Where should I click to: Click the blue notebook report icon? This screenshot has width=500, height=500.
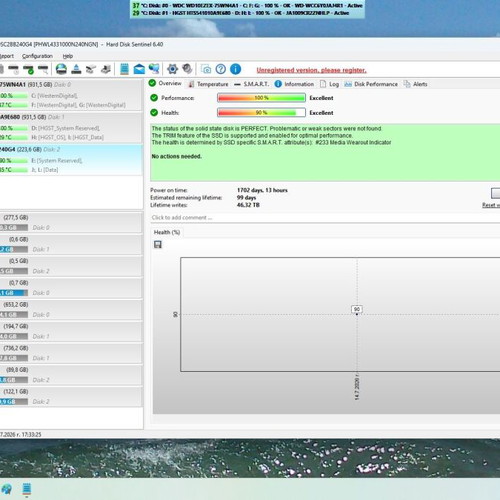coord(124,69)
